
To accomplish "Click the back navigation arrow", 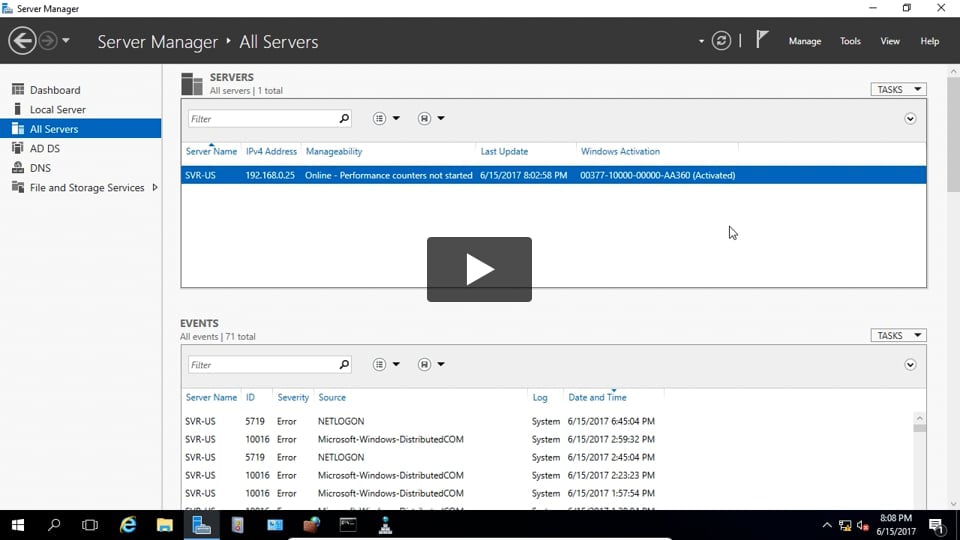I will point(22,41).
